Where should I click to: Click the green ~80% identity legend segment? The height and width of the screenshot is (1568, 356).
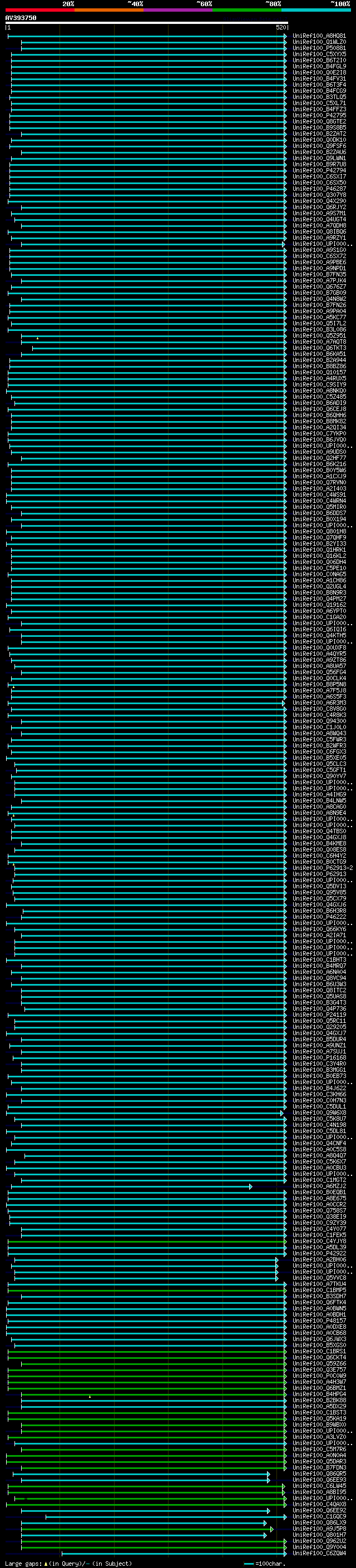247,10
